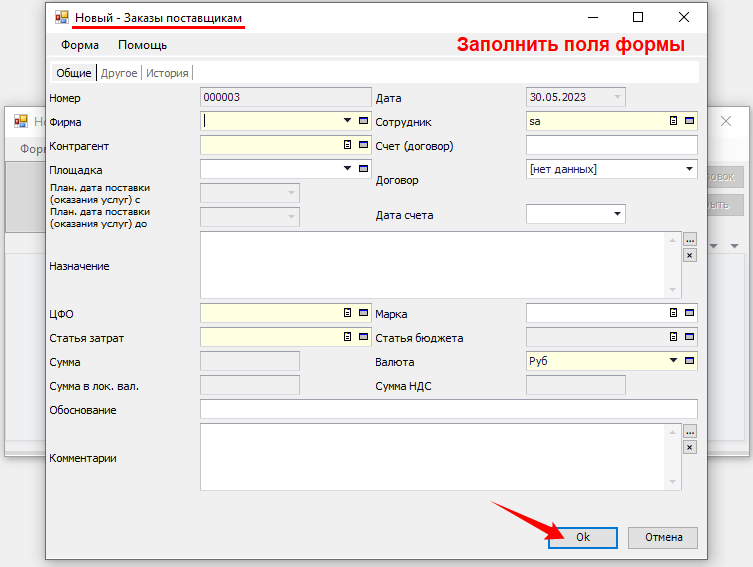Screen dimensions: 753x567
Task: Open the Помощь menu
Action: pyautogui.click(x=142, y=45)
